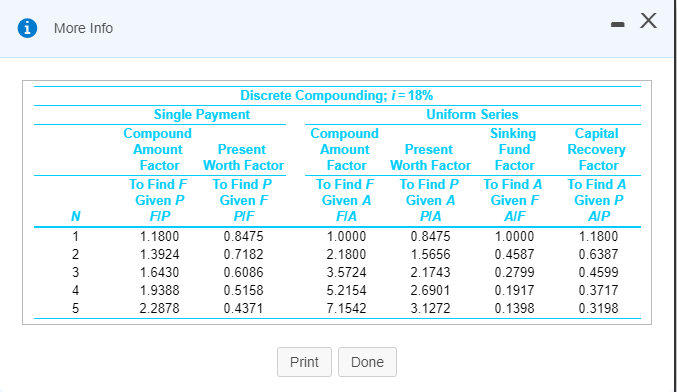Image resolution: width=677 pixels, height=392 pixels.
Task: Click the Uniform Series header
Action: click(472, 114)
